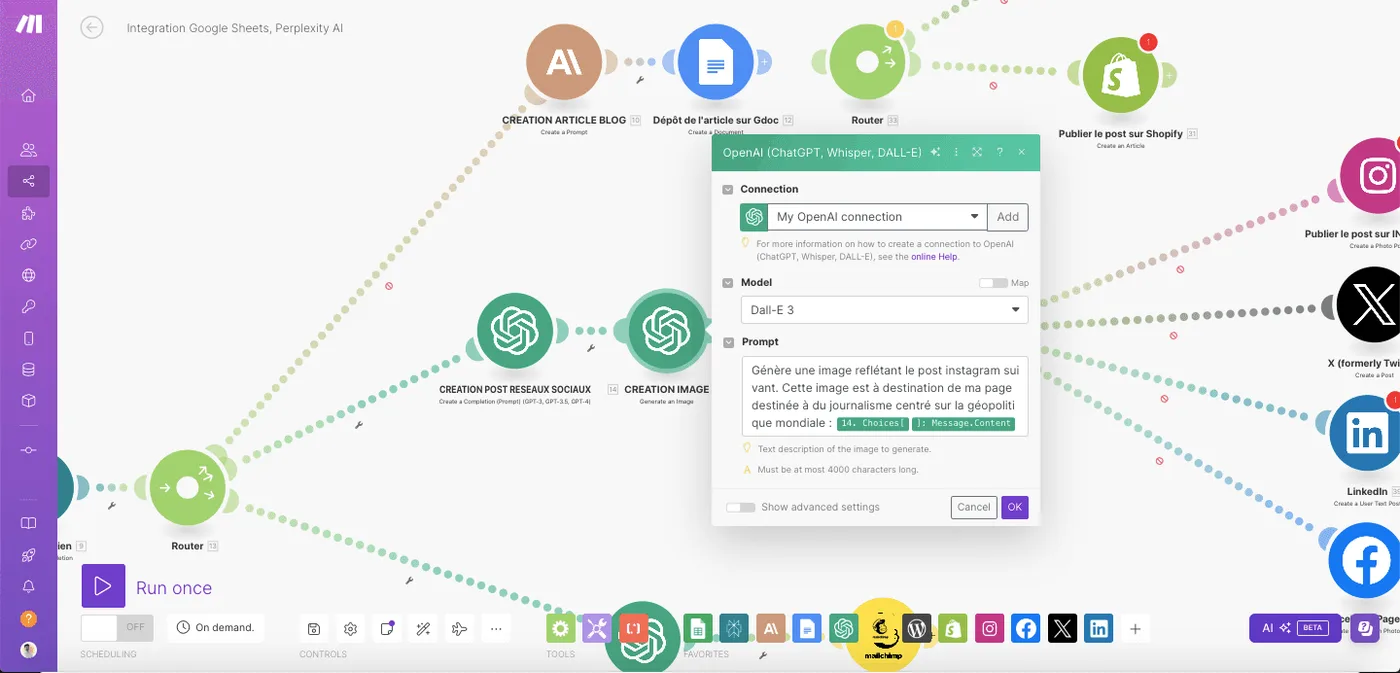Open user profile avatar in sidebar
Image resolution: width=1400 pixels, height=673 pixels.
coord(28,649)
